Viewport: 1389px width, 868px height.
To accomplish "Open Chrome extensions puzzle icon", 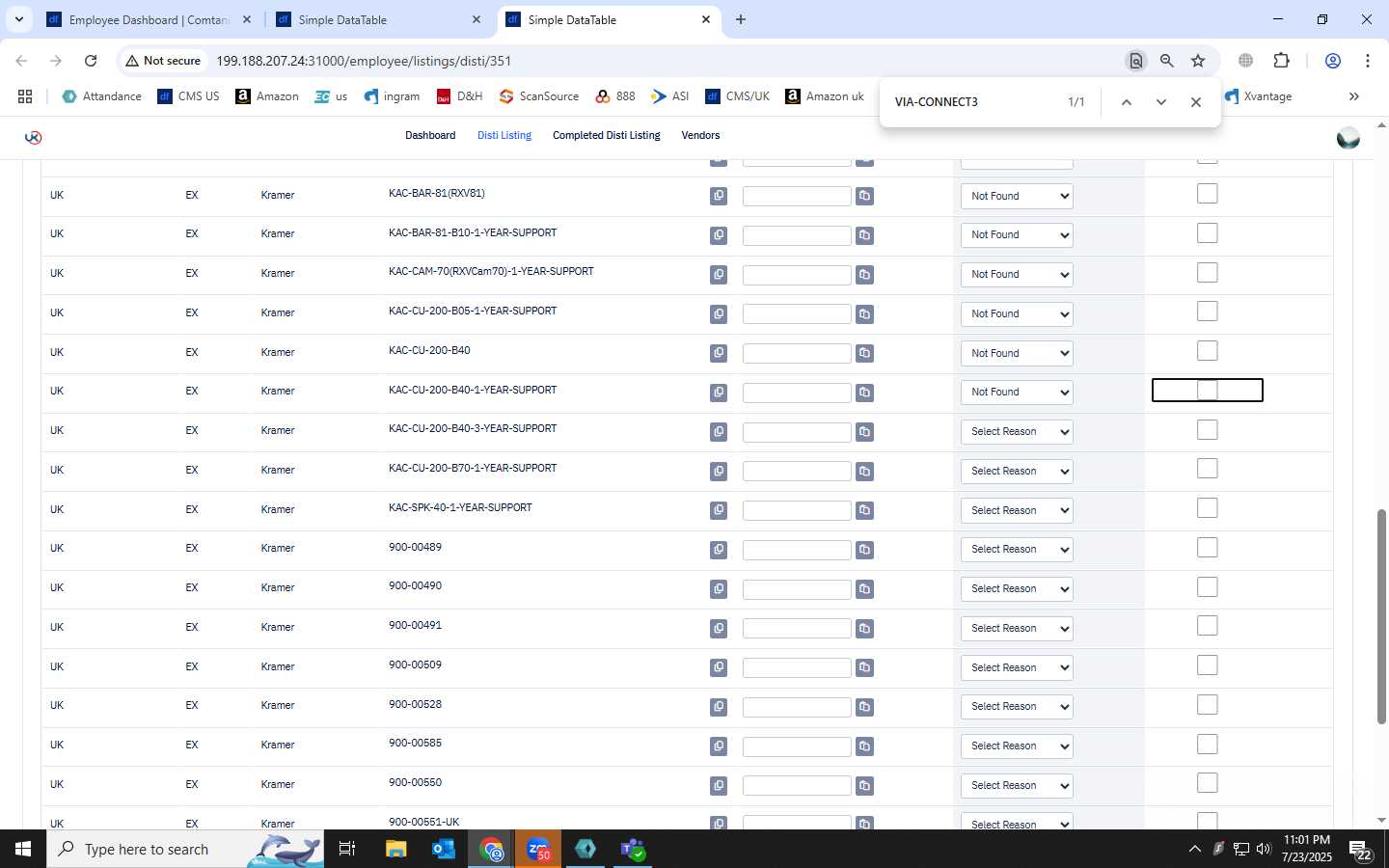I will pyautogui.click(x=1281, y=61).
